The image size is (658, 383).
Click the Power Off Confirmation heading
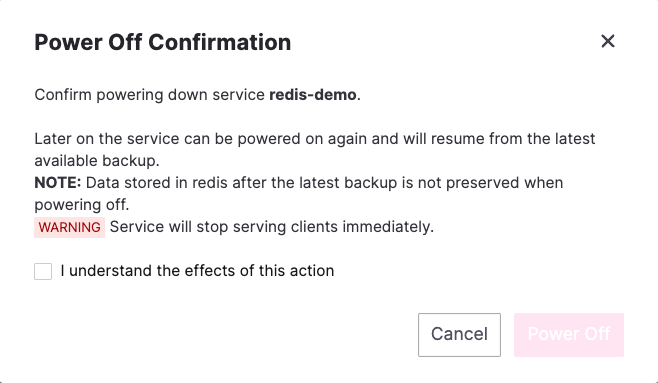pos(162,42)
